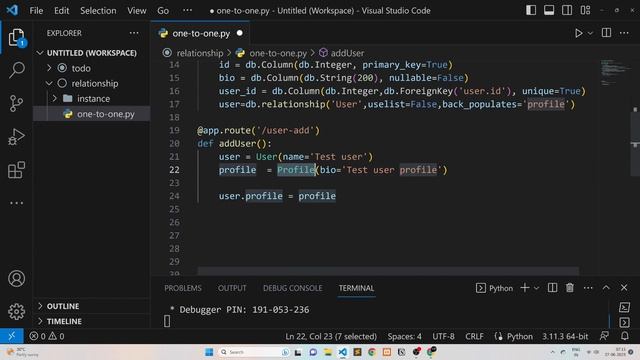Switch to the Debug Console tab

293,288
